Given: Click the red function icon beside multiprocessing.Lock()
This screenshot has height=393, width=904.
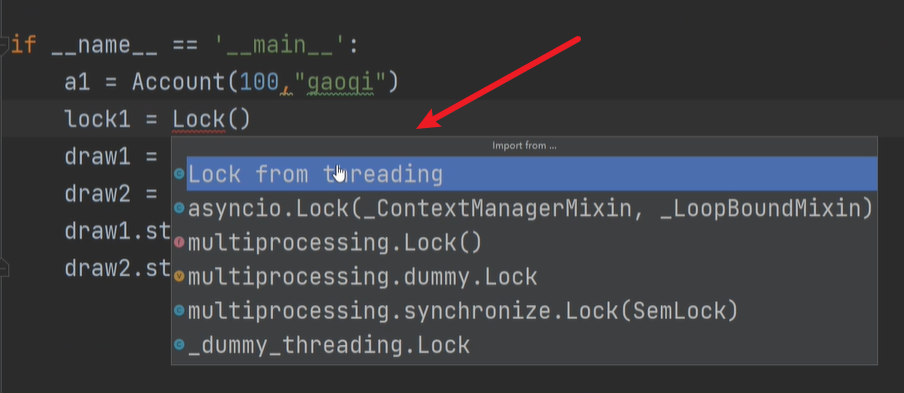Looking at the screenshot, I should [179, 243].
